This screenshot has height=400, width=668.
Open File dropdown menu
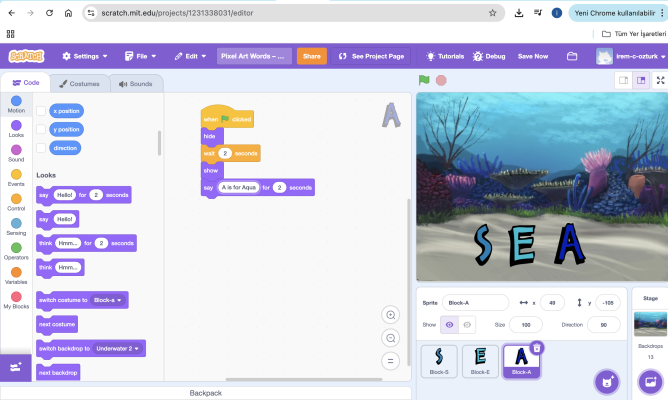(x=140, y=56)
